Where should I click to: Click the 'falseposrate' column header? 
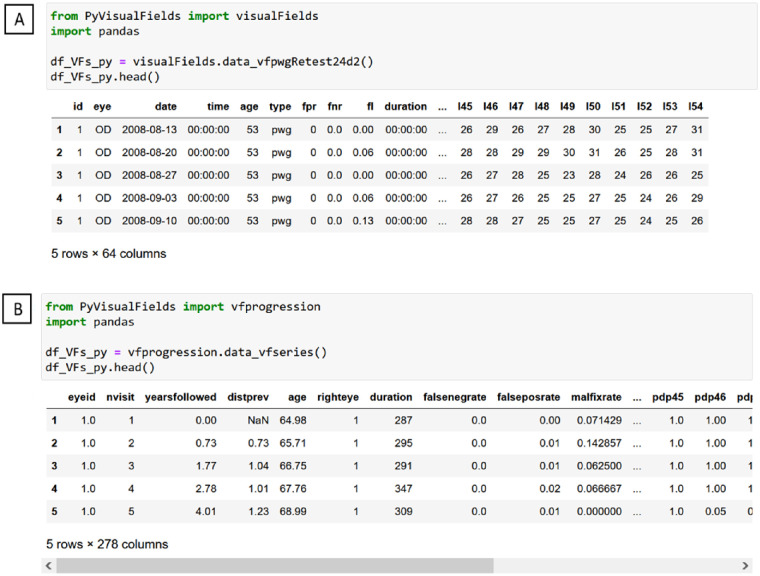coord(528,398)
